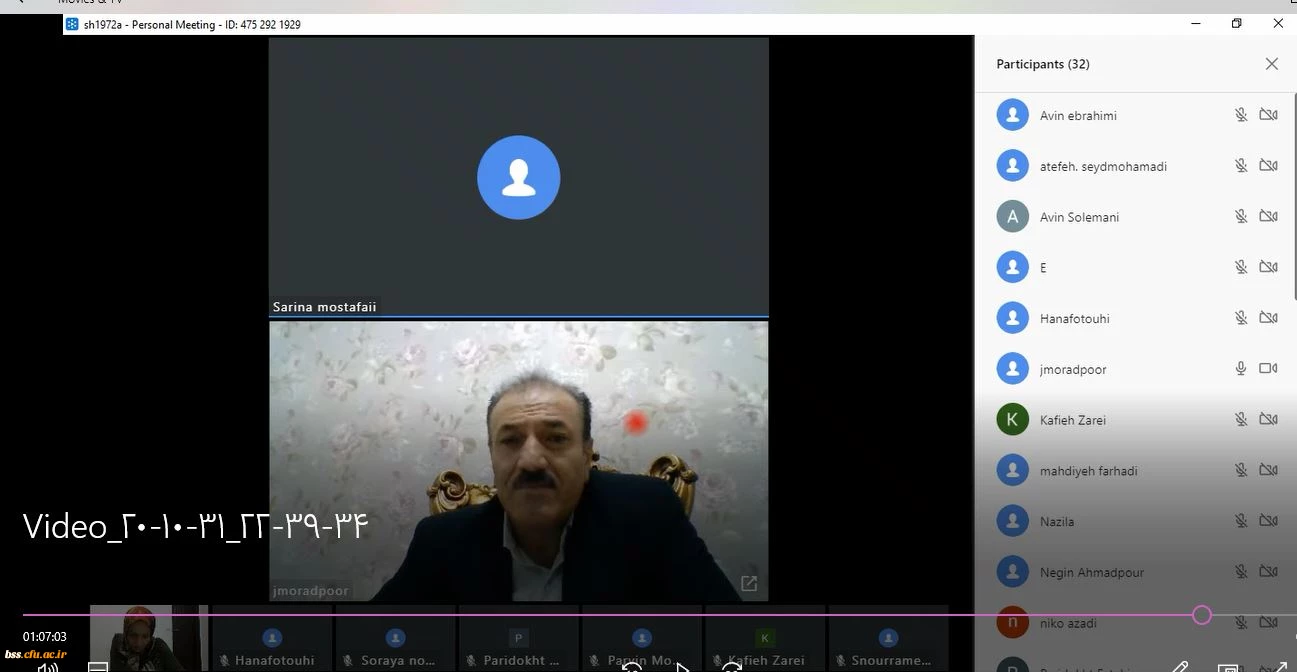Toggle the microphone for Avin Solemani
Image resolution: width=1297 pixels, height=672 pixels.
[1240, 217]
